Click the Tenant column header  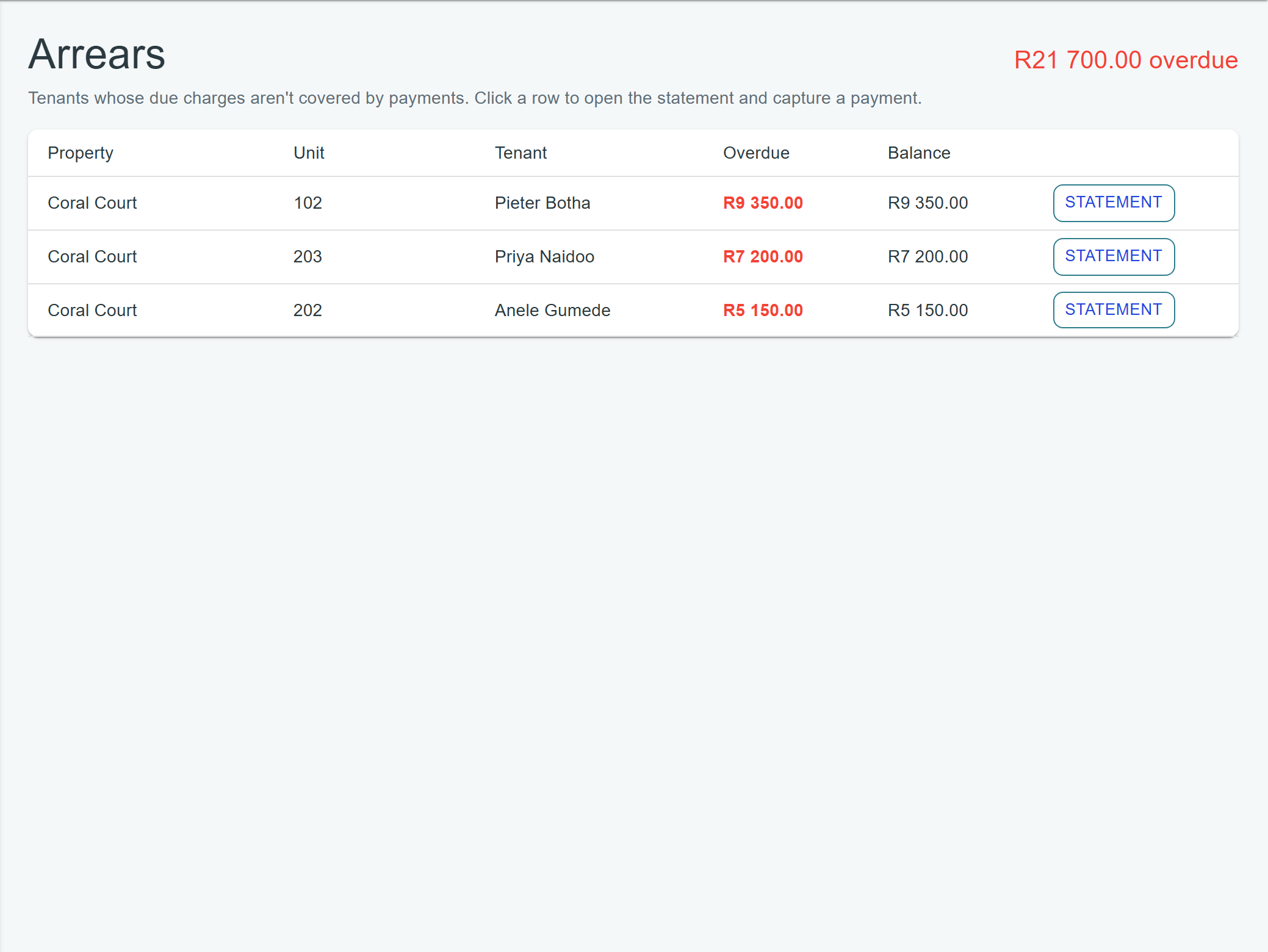(x=521, y=153)
